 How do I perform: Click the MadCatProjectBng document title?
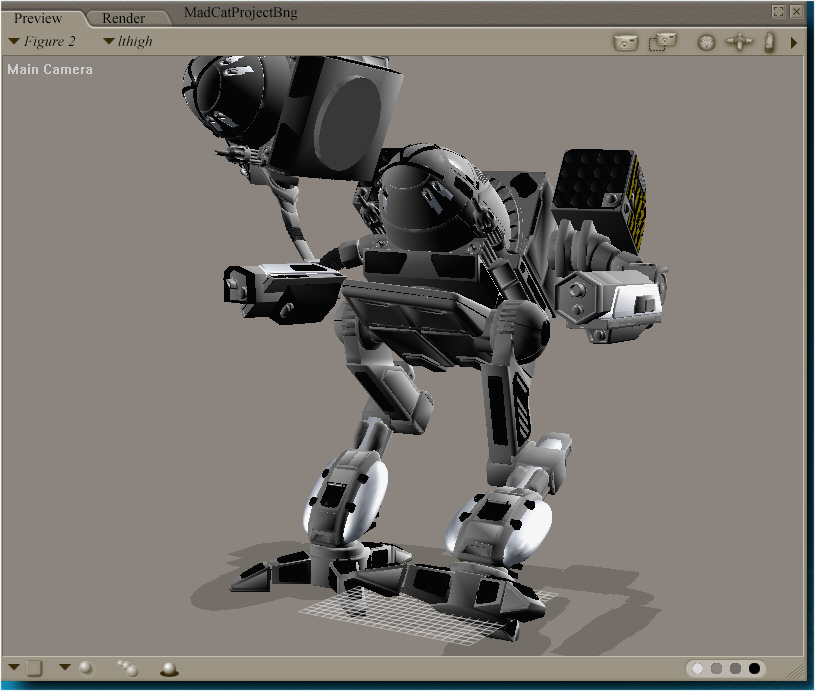click(241, 12)
